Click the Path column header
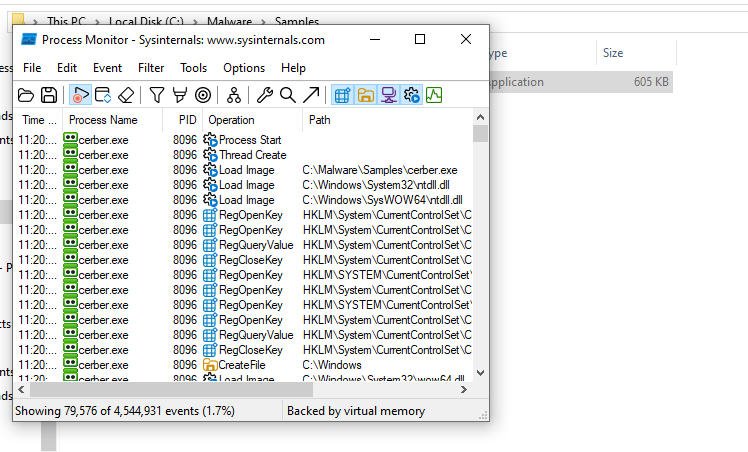 [388, 120]
